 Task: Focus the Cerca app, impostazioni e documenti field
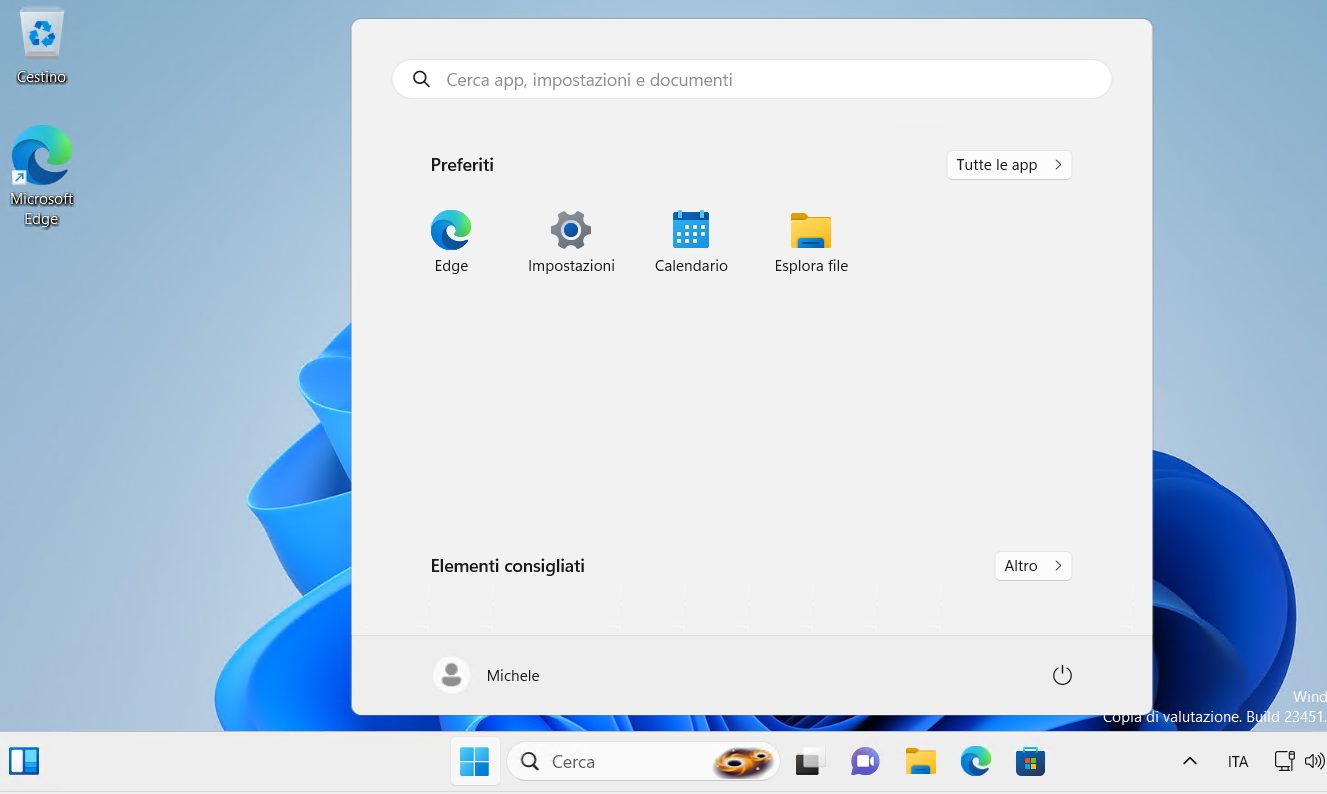(x=752, y=80)
